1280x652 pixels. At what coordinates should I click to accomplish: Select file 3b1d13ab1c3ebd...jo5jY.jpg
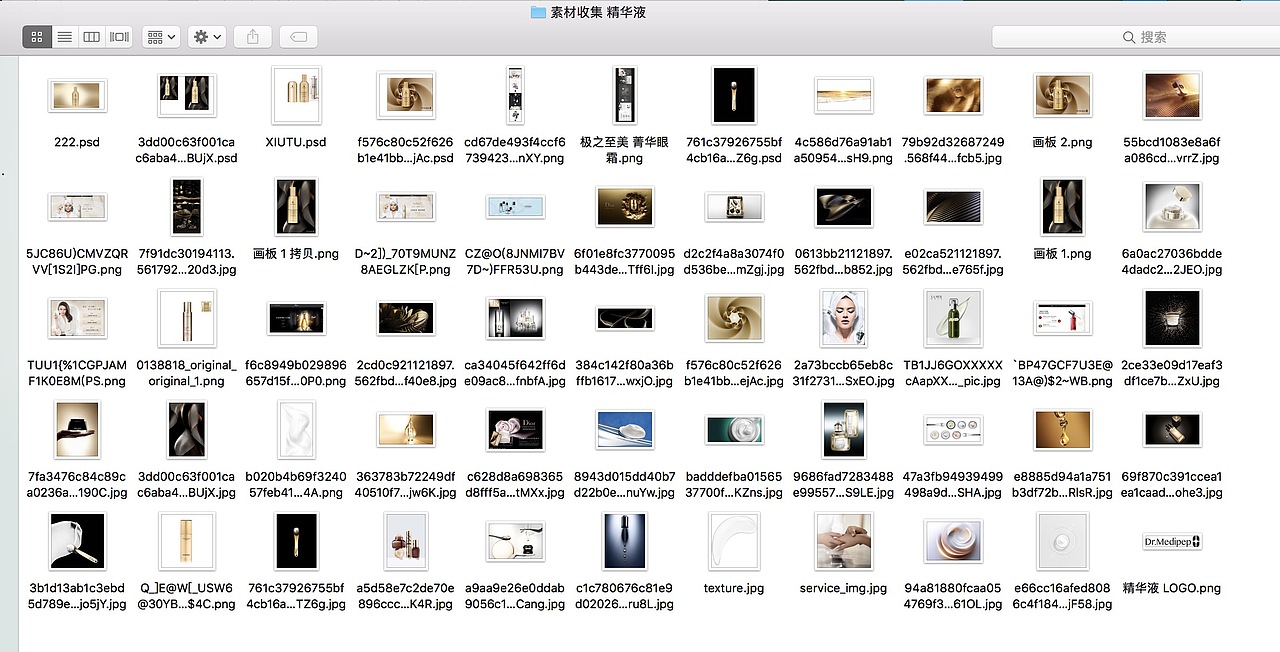point(77,541)
